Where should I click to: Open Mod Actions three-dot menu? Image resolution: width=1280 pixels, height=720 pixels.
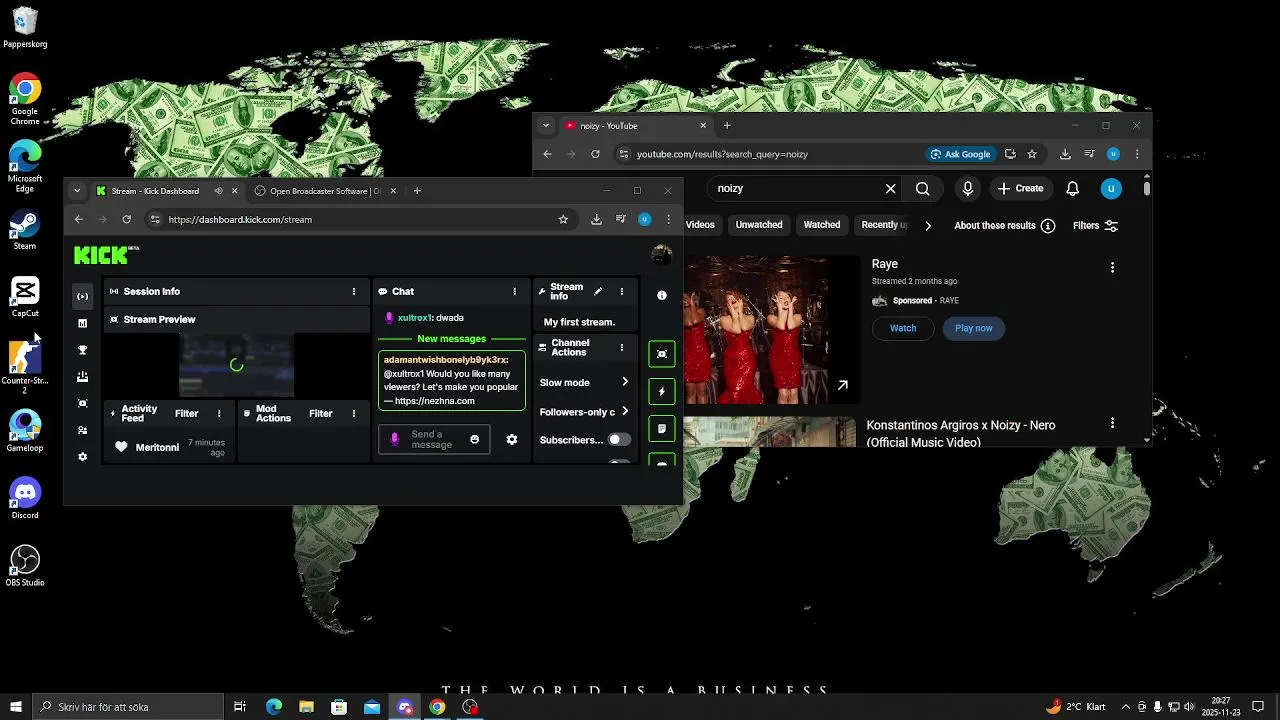pos(353,413)
